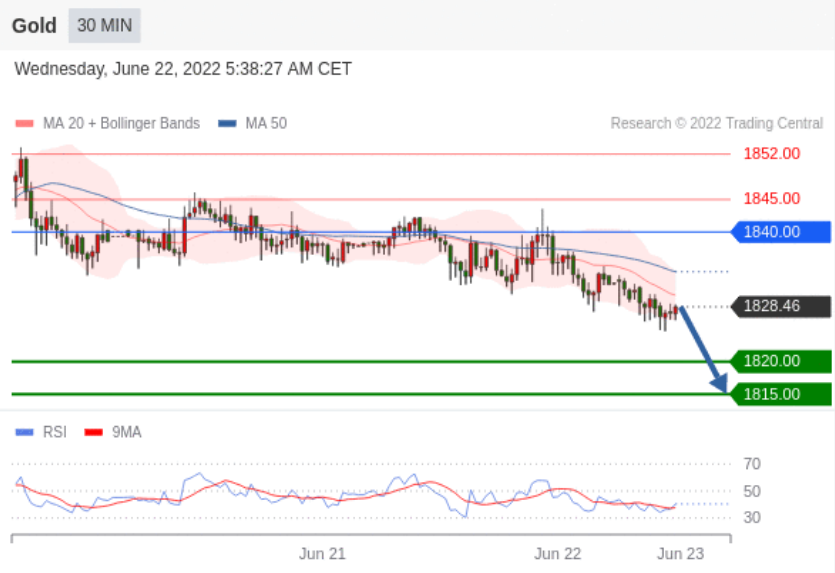The width and height of the screenshot is (835, 573).
Task: Click the RSI 50 level label
Action: click(x=752, y=491)
